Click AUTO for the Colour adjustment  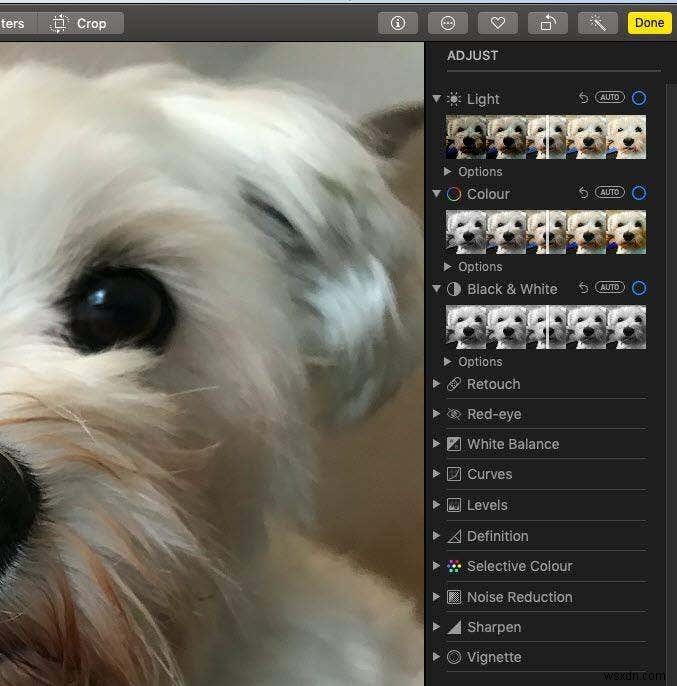pyautogui.click(x=610, y=192)
